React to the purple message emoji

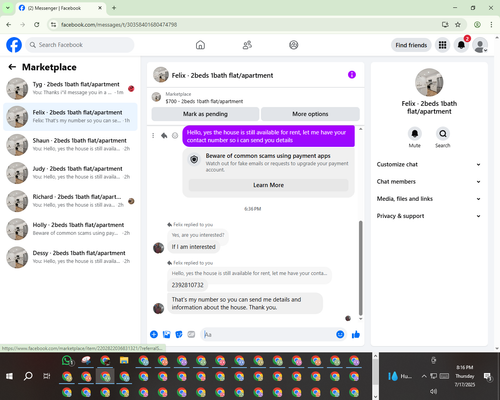point(175,135)
